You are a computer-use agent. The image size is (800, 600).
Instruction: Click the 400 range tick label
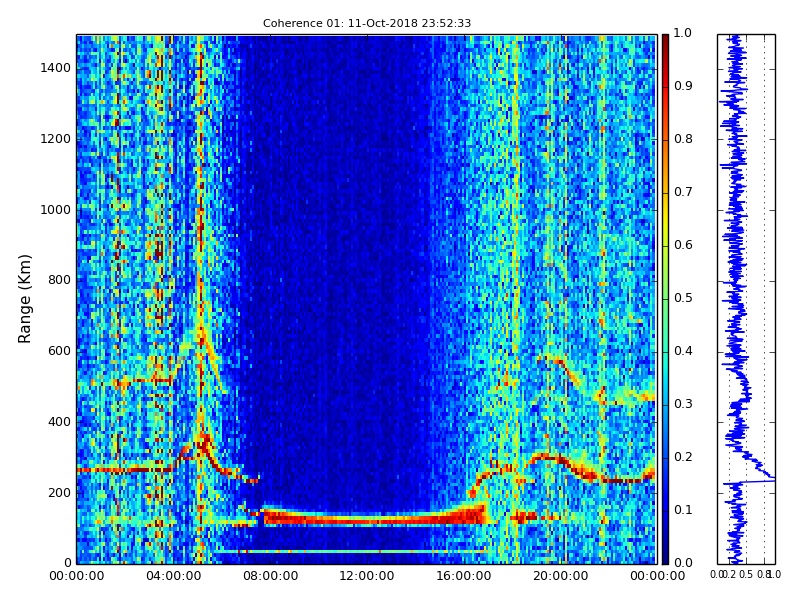pos(59,422)
